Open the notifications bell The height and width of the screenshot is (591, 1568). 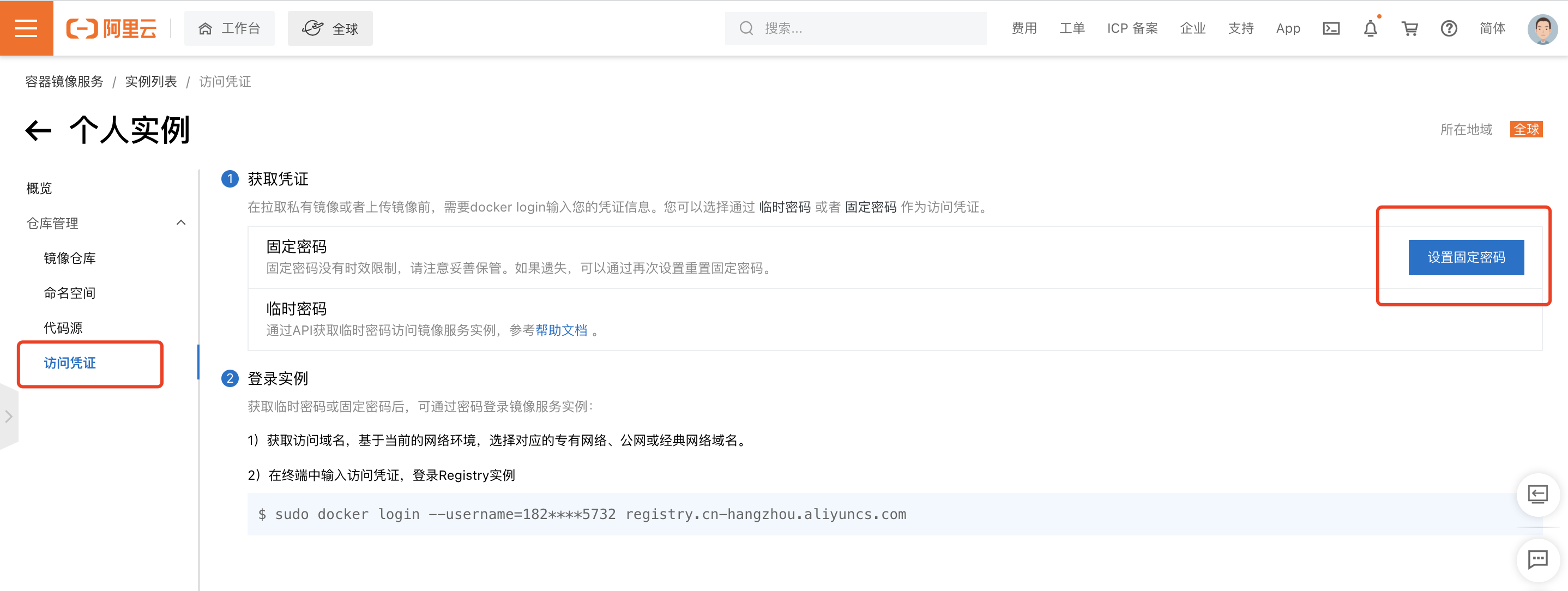pyautogui.click(x=1370, y=28)
